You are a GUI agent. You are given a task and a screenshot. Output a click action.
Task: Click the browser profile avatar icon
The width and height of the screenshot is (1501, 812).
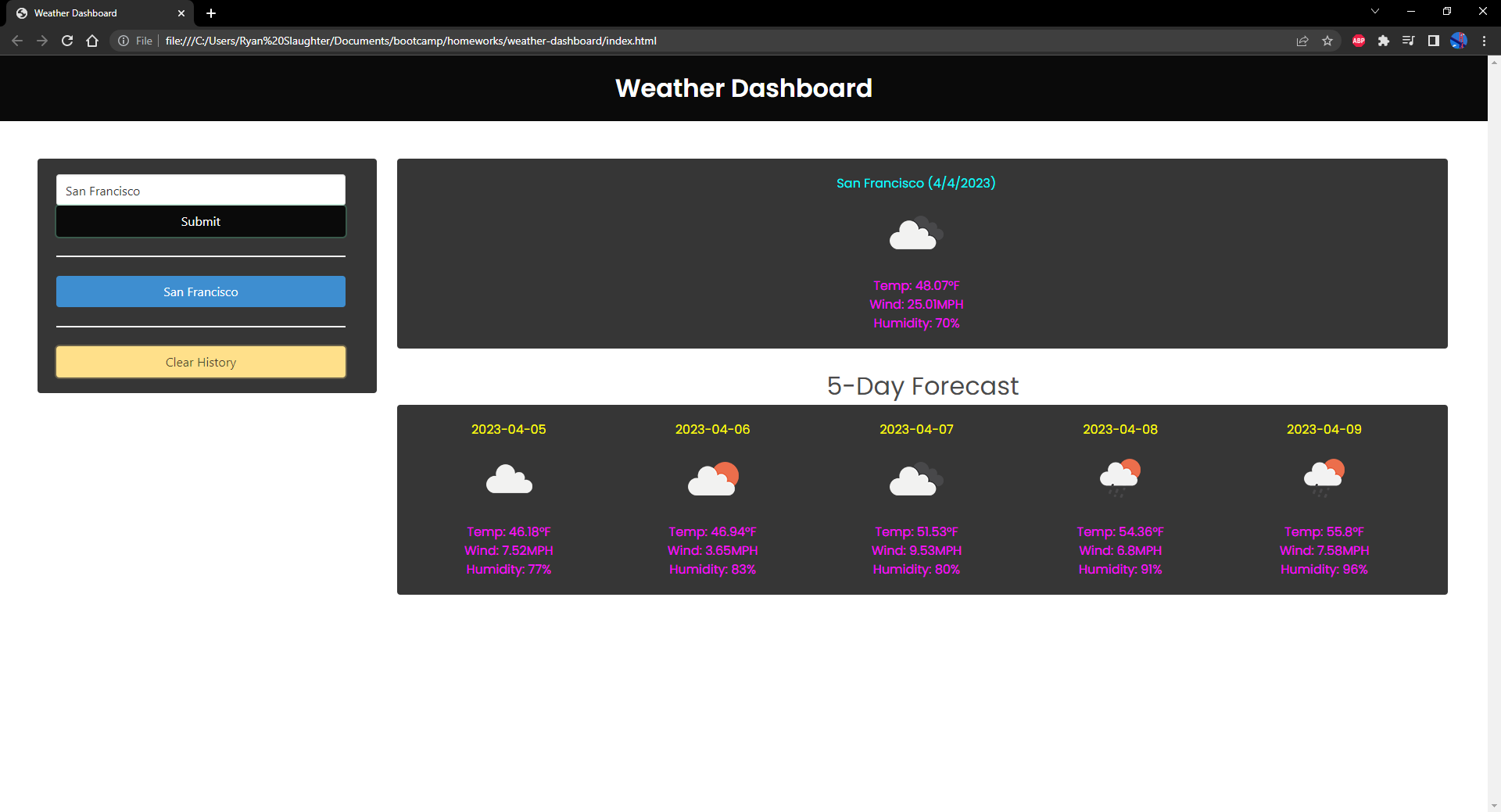[x=1459, y=41]
